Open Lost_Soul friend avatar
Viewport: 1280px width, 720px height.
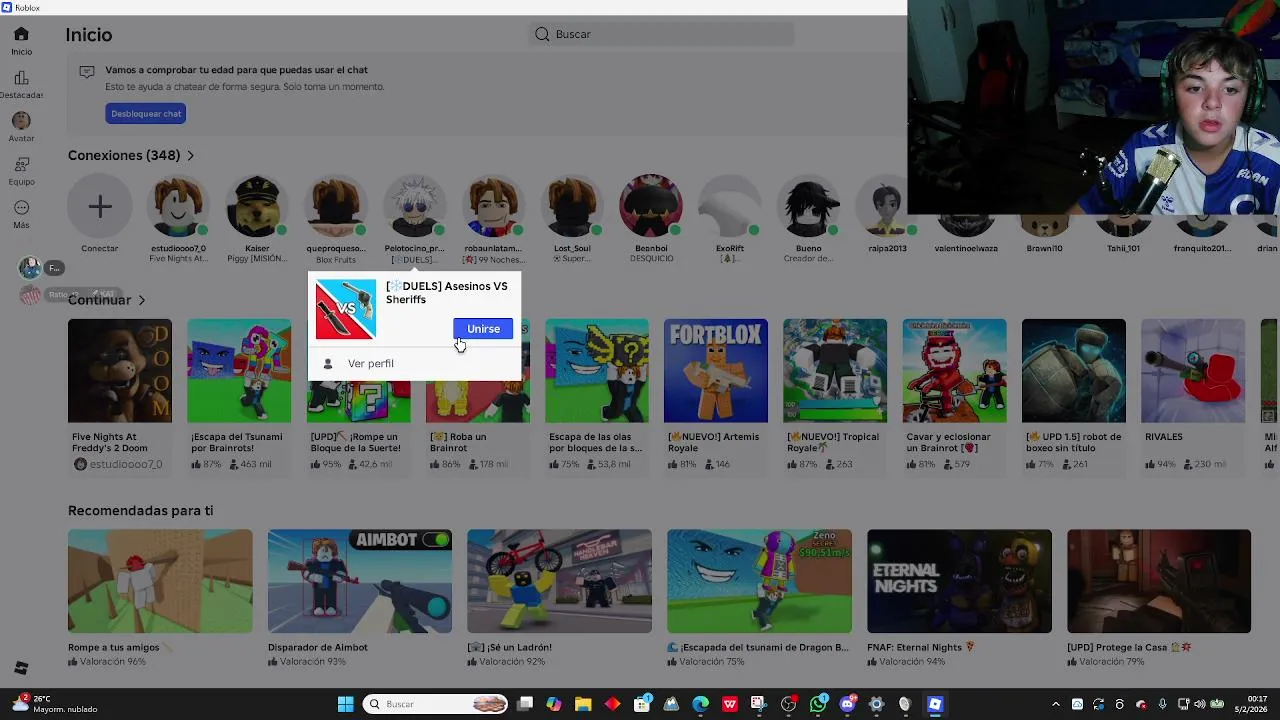coord(572,207)
